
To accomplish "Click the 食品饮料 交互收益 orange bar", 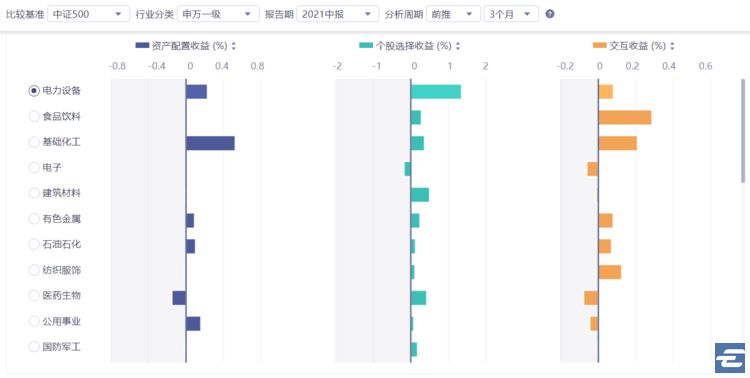I will tap(625, 117).
